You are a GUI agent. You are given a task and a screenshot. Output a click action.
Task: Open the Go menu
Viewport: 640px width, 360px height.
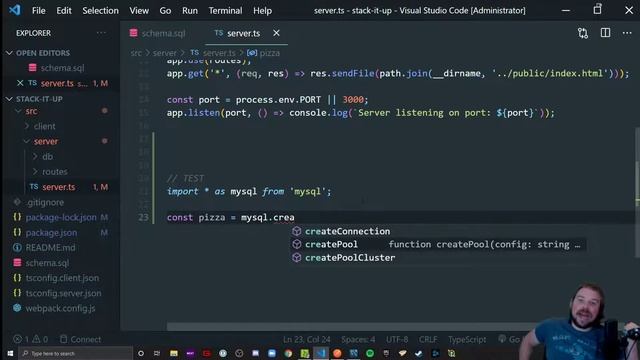tap(165, 11)
